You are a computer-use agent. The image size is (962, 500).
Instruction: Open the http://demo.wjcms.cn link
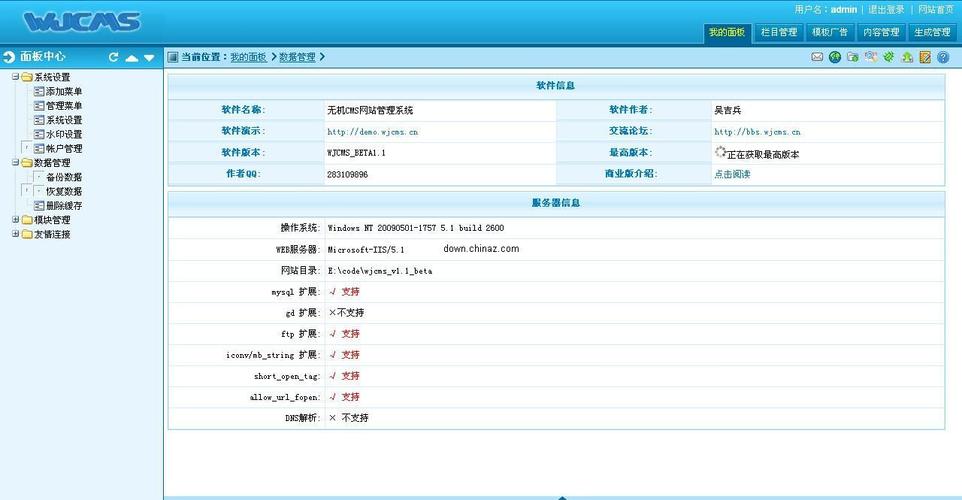372,132
